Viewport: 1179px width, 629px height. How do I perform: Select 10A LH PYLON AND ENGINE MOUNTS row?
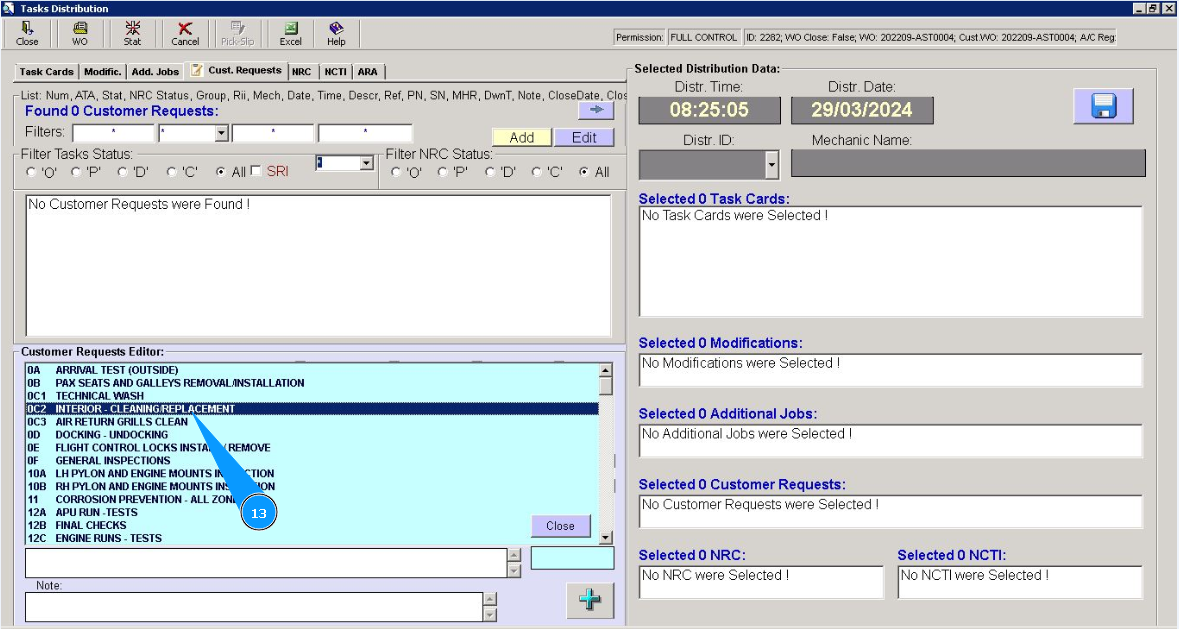312,473
